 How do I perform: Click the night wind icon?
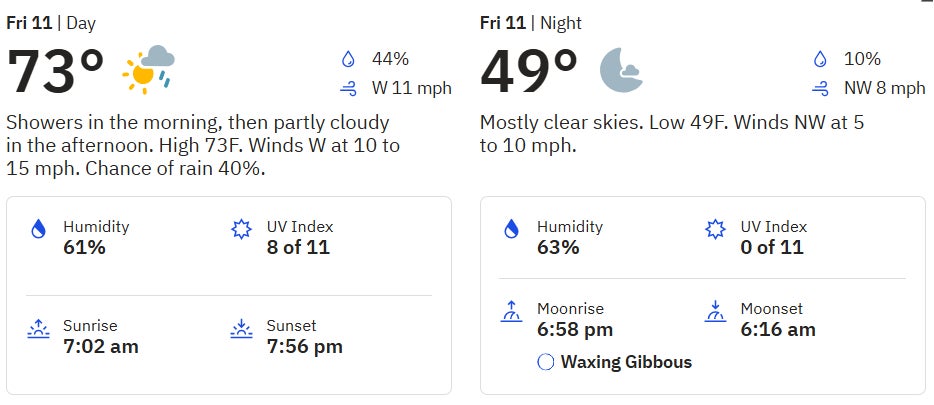821,89
